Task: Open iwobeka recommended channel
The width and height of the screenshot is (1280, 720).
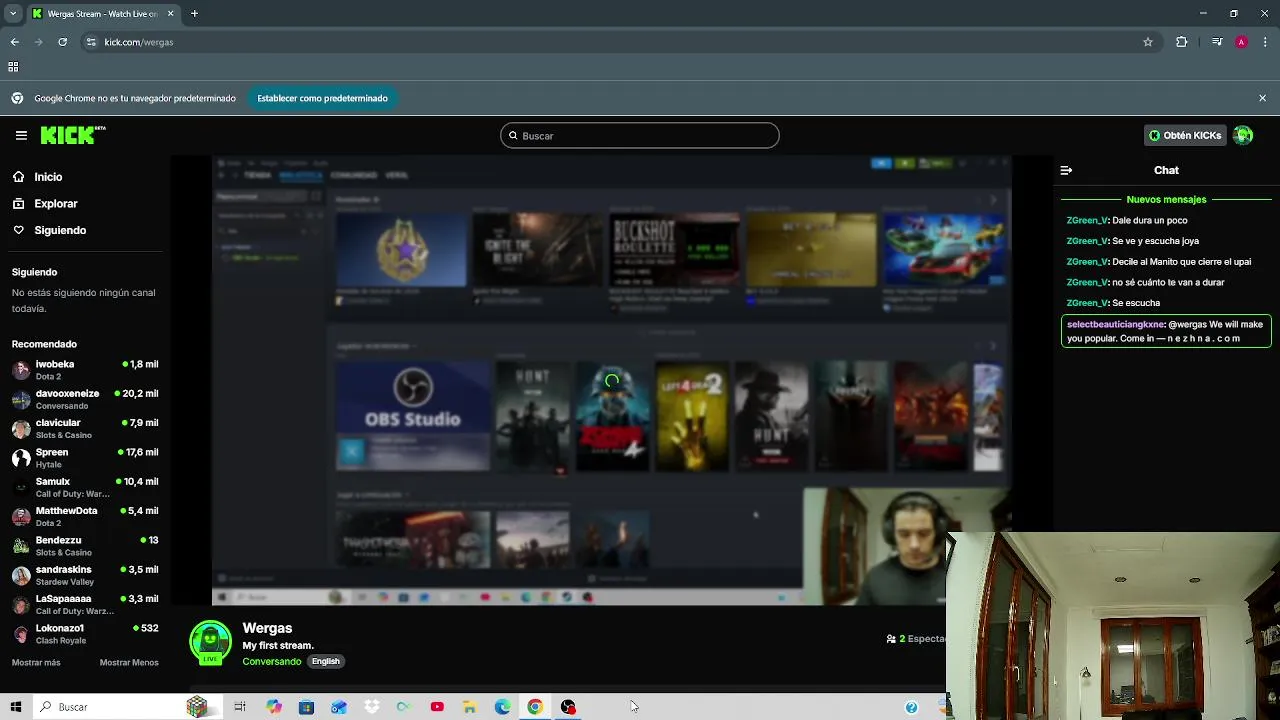Action: click(85, 370)
